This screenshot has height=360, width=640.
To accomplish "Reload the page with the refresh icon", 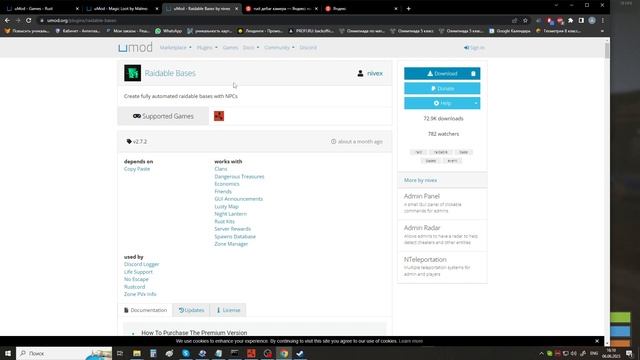I will (29, 20).
